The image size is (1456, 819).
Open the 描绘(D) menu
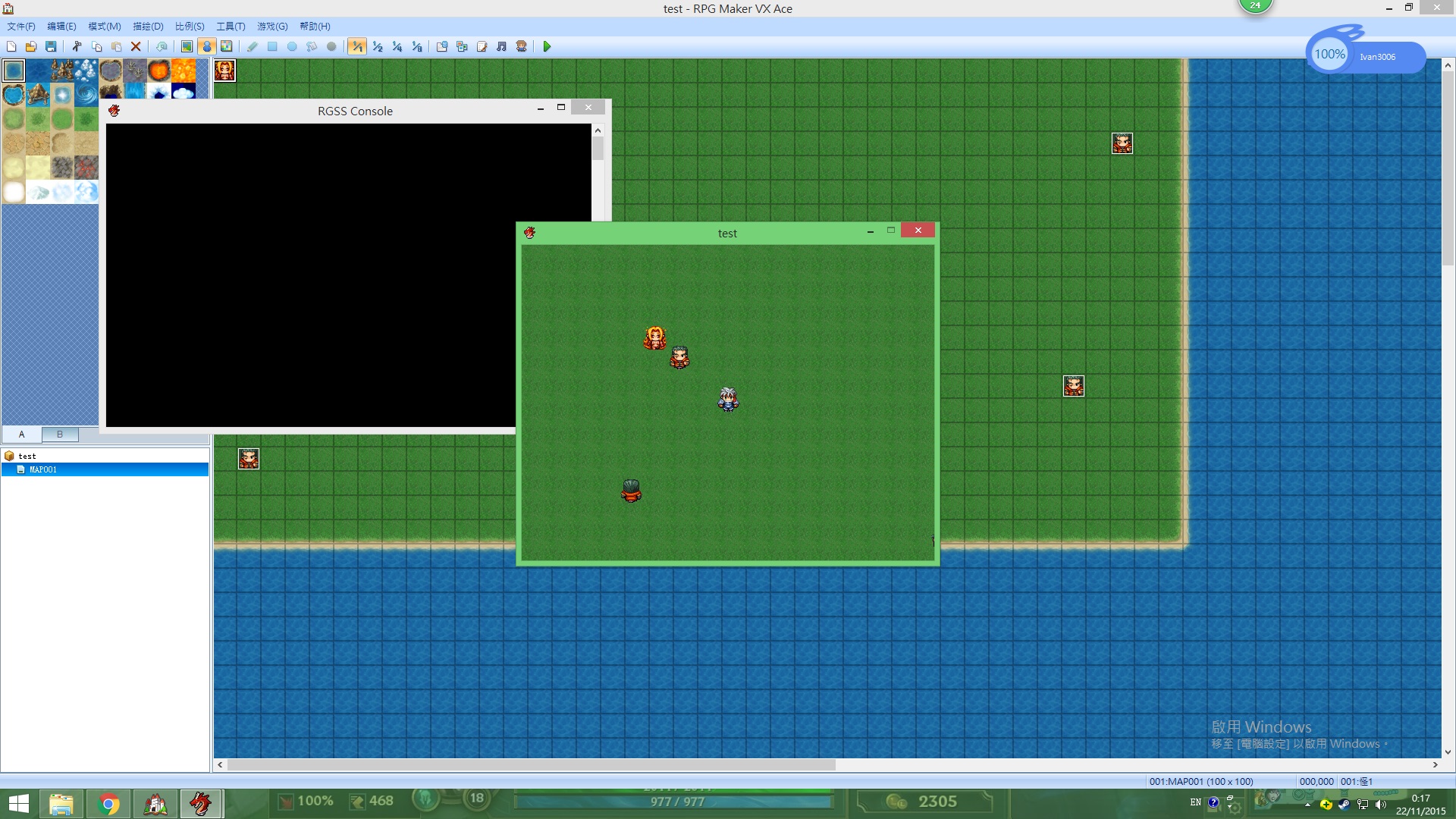(x=148, y=27)
